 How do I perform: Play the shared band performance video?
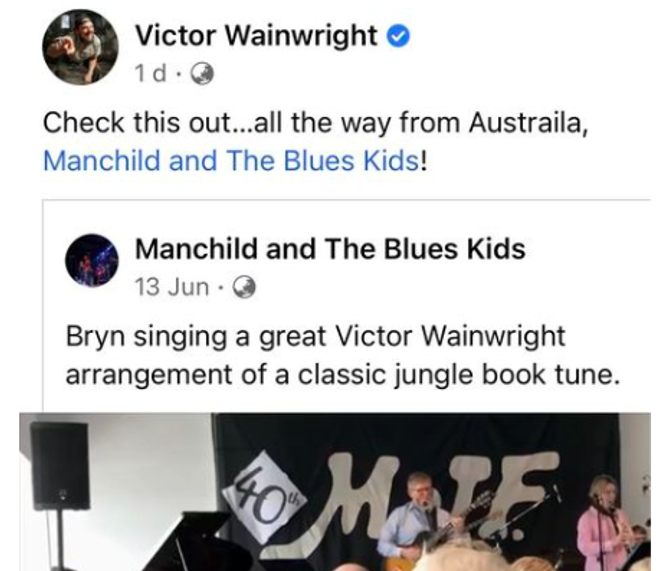pos(335,492)
